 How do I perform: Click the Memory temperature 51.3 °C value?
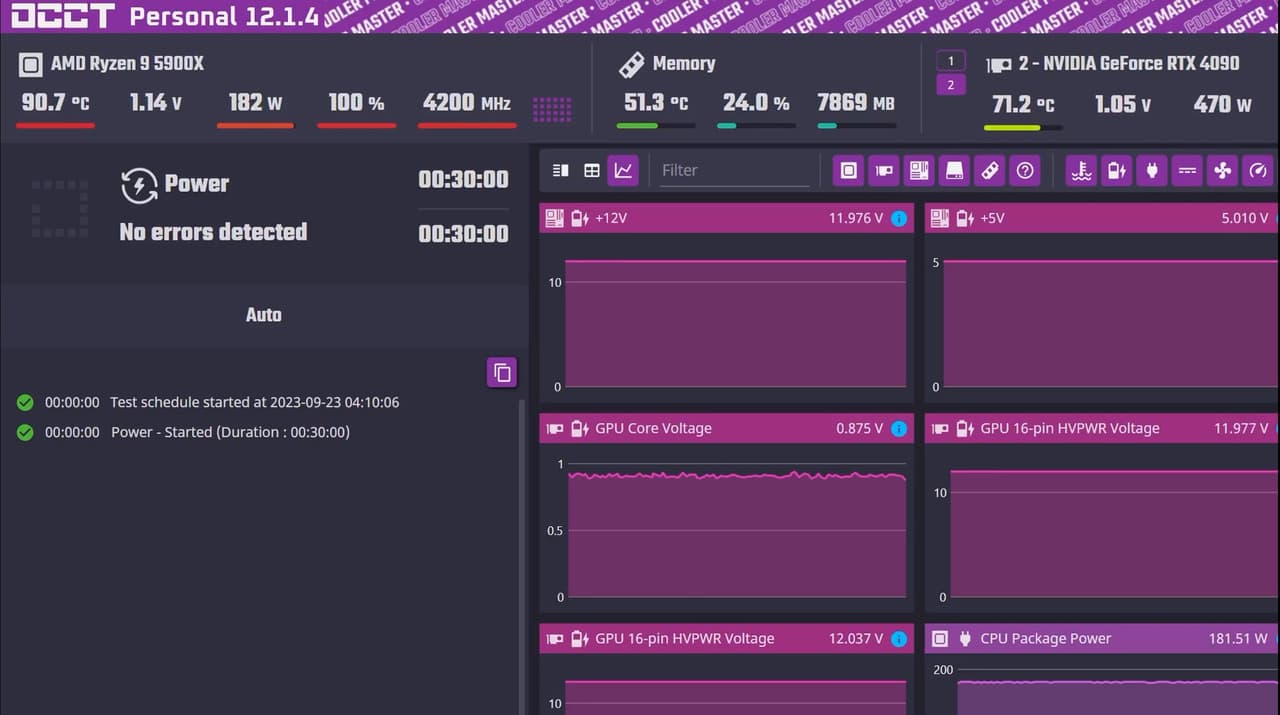coord(656,103)
